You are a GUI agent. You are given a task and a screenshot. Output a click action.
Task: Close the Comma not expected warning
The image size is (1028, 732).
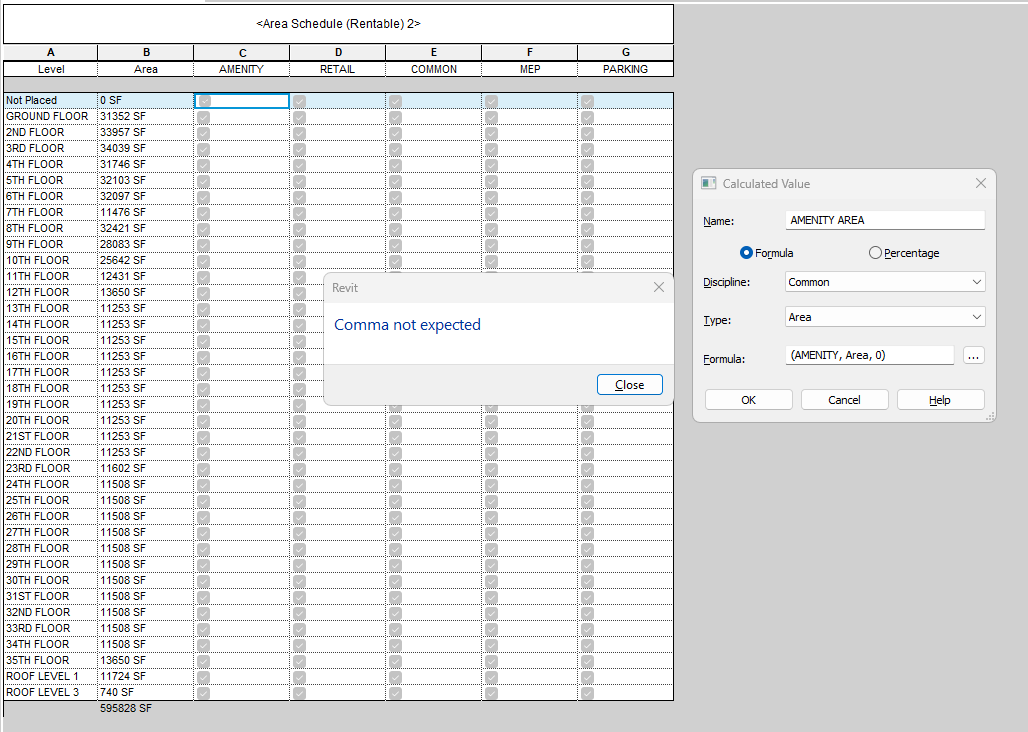coord(629,384)
